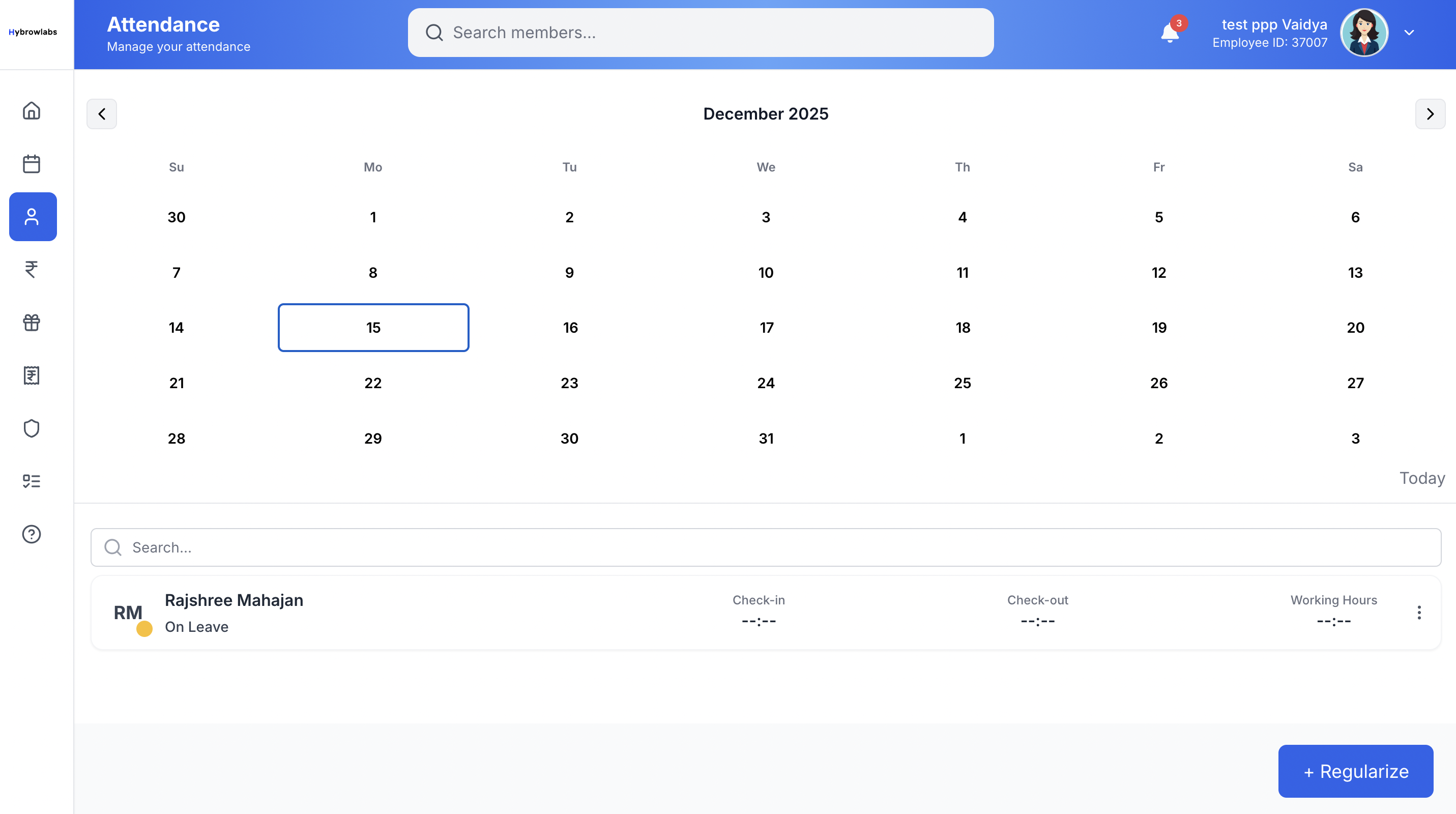Click the Working Hours column label
Viewport: 1456px width, 814px height.
[1334, 600]
